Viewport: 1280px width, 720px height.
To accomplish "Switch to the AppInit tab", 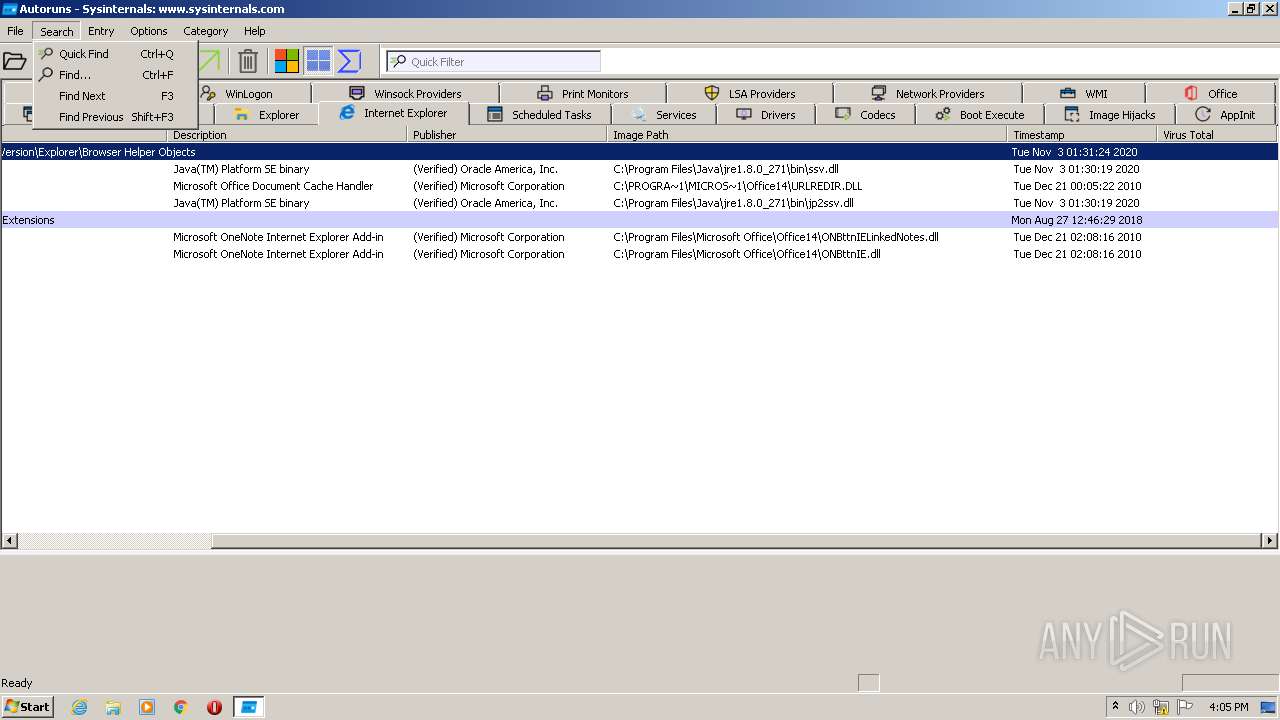I will [x=1226, y=114].
